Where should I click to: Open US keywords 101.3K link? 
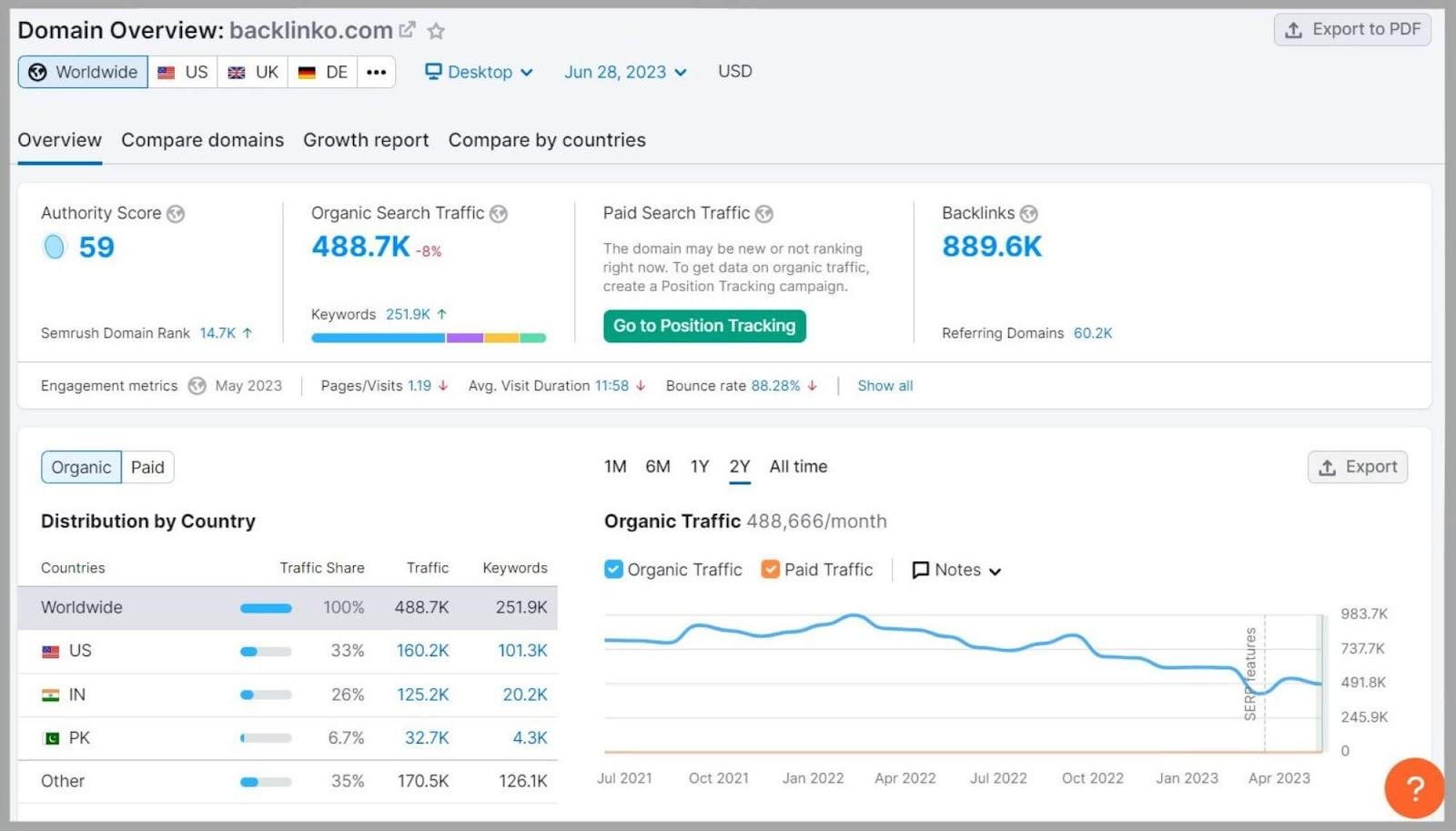coord(522,651)
